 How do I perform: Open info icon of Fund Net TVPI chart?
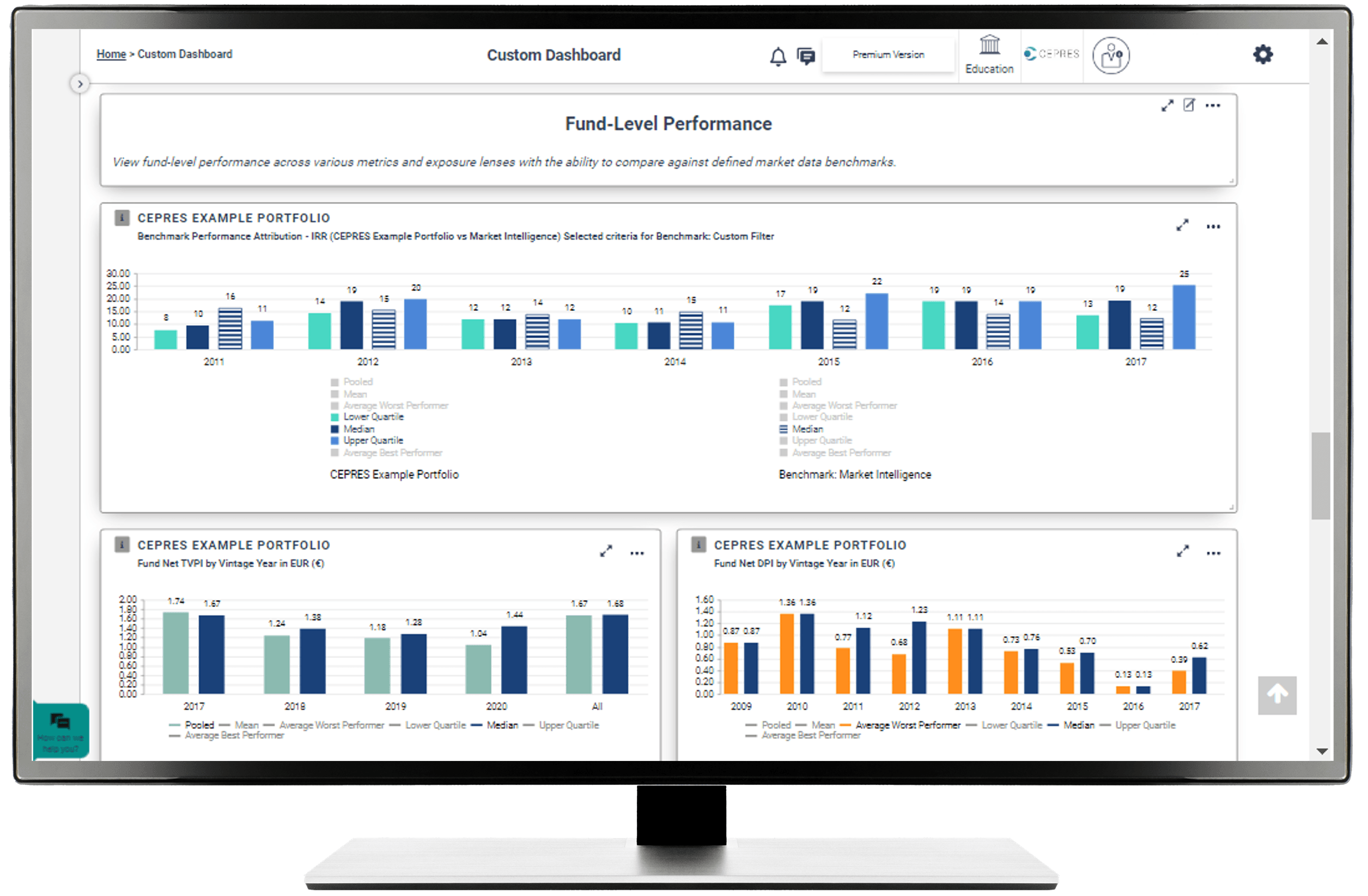pyautogui.click(x=122, y=545)
